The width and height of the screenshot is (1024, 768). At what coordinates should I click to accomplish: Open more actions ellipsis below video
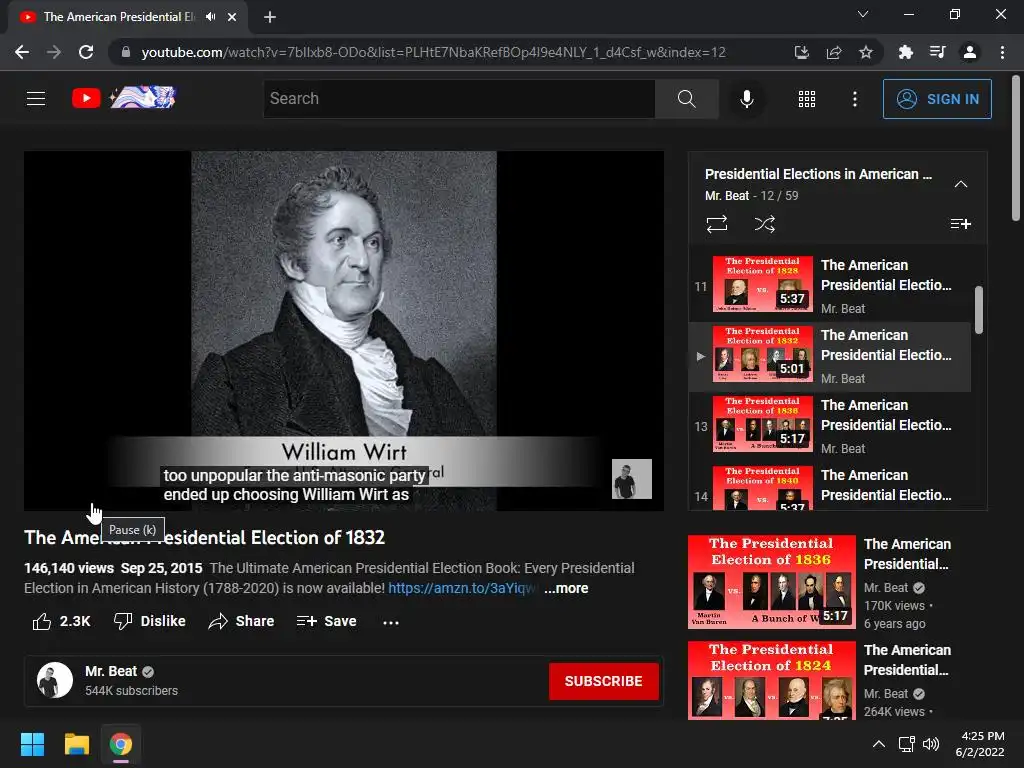point(391,622)
